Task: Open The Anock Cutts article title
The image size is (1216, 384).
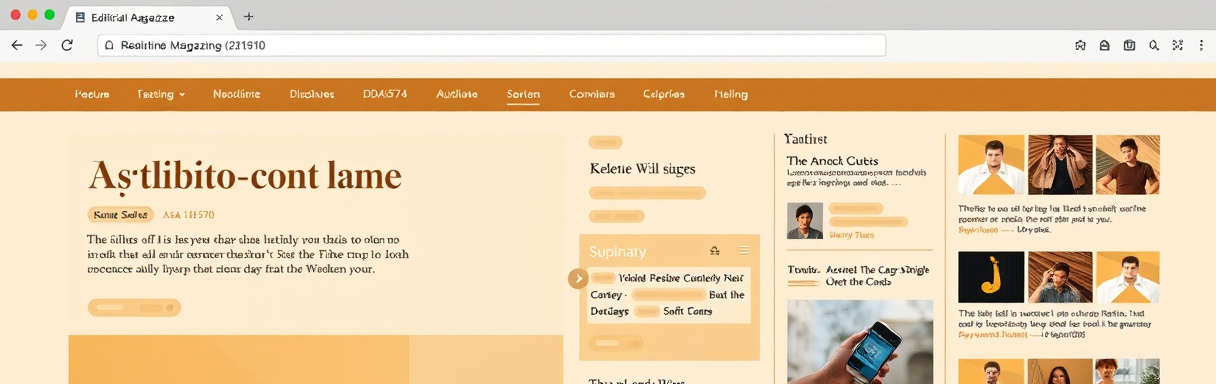Action: click(x=832, y=161)
